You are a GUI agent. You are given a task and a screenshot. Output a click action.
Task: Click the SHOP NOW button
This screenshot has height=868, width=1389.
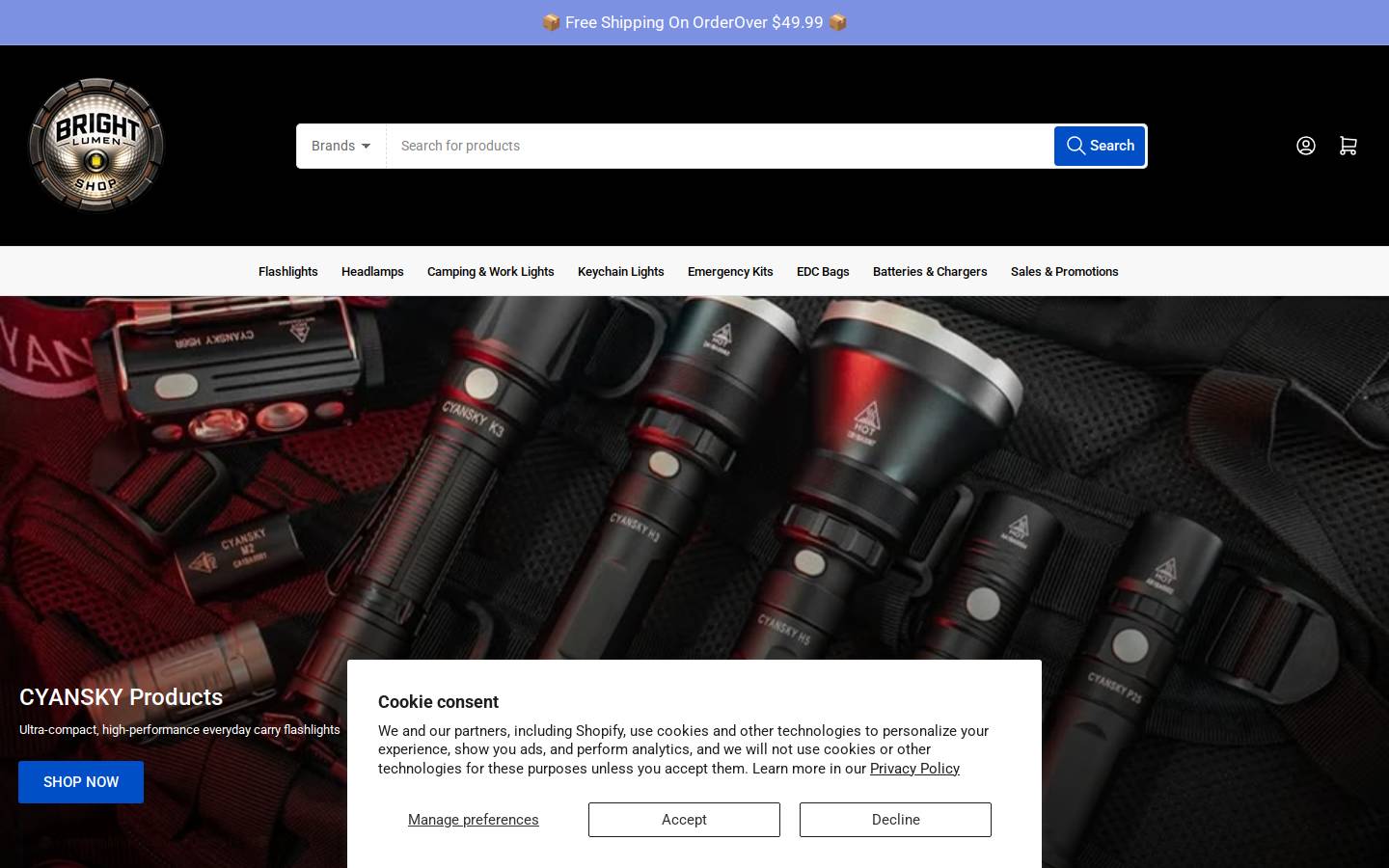coord(81,782)
